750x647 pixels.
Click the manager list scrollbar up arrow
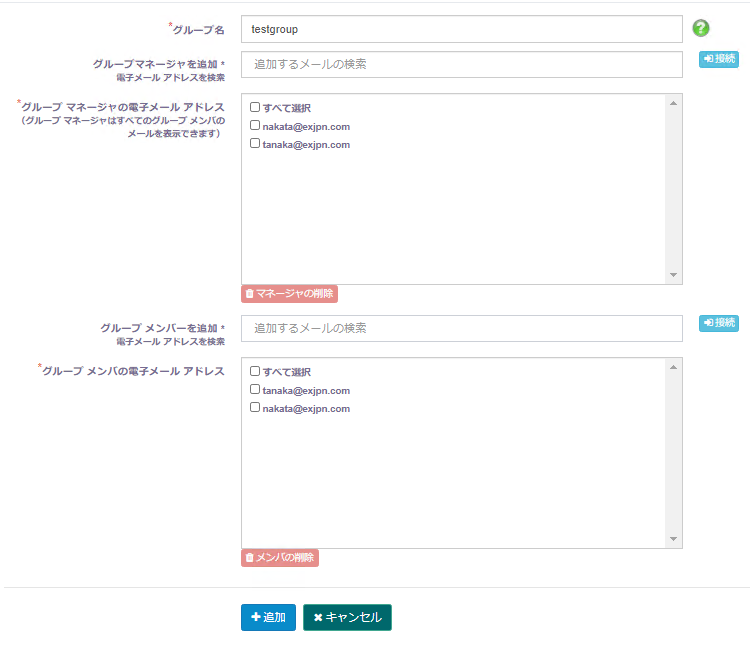[673, 103]
